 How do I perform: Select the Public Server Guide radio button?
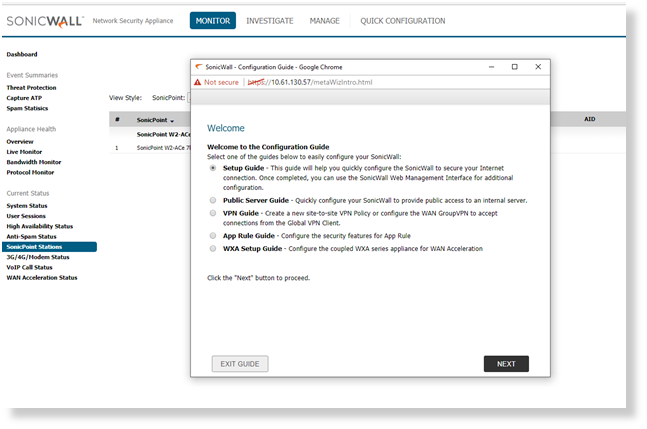point(213,200)
